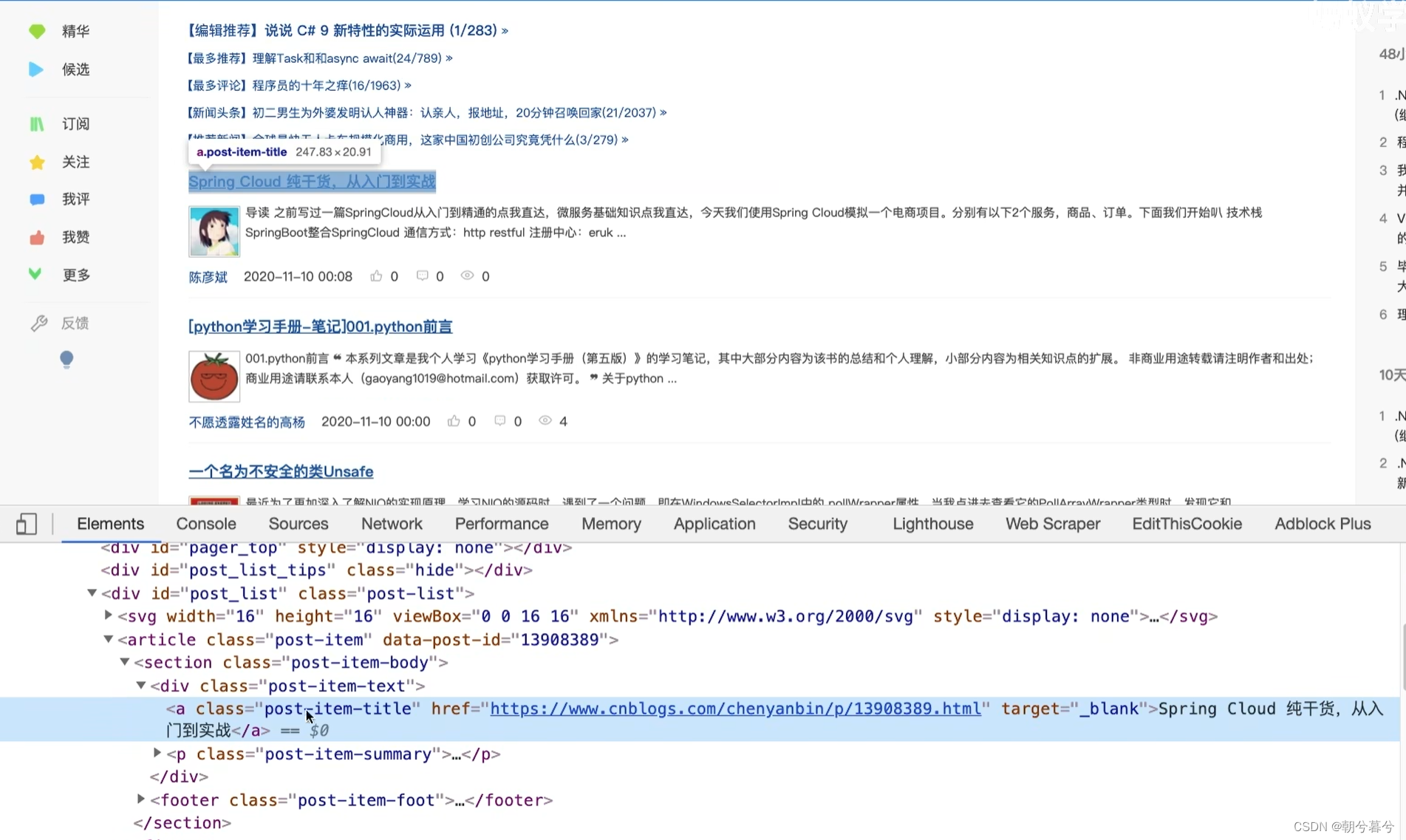
Task: Click comment icon on python学习手册 post
Action: coord(499,421)
